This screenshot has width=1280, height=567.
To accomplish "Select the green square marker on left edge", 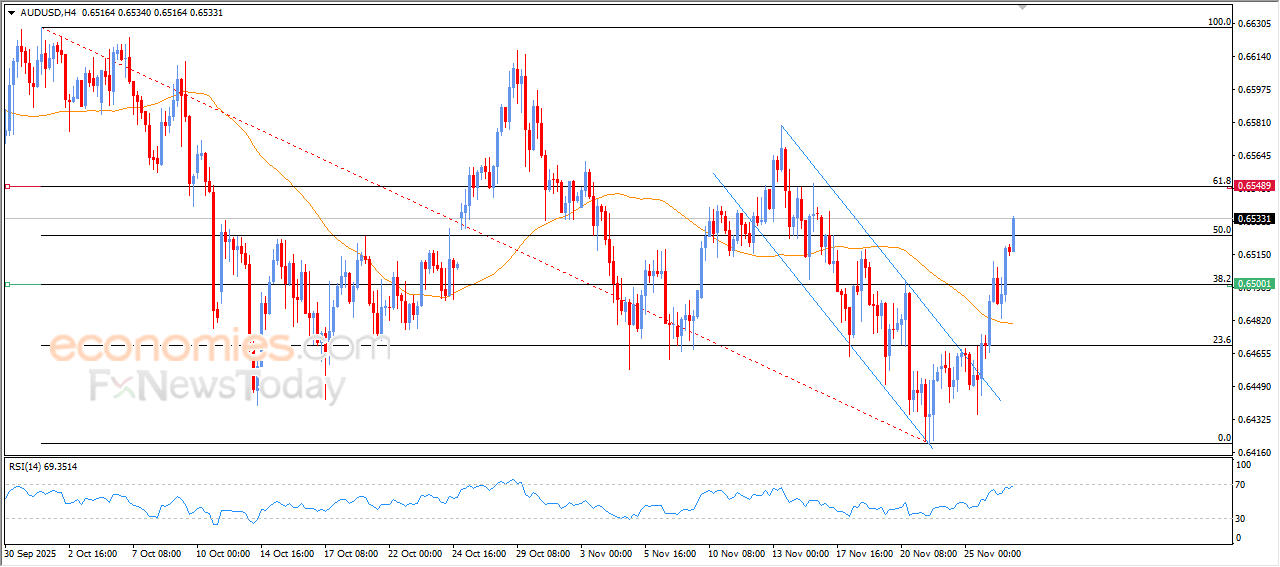I will point(8,285).
